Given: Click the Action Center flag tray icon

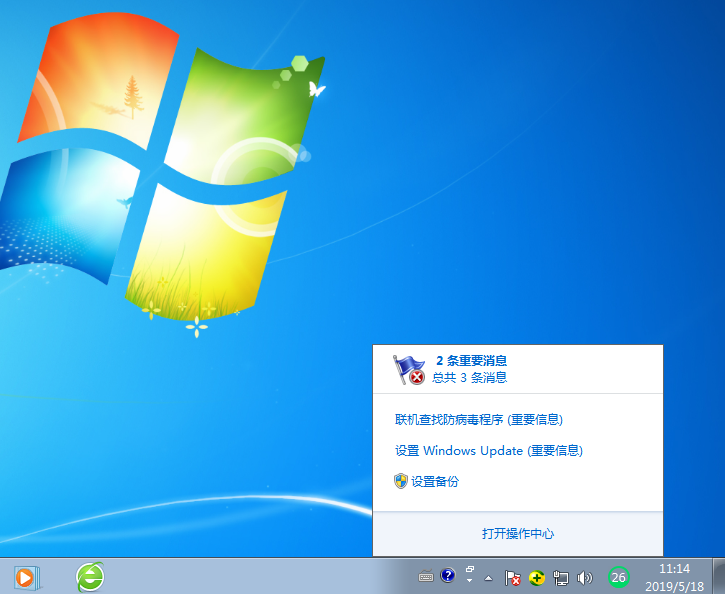Looking at the screenshot, I should [x=513, y=577].
